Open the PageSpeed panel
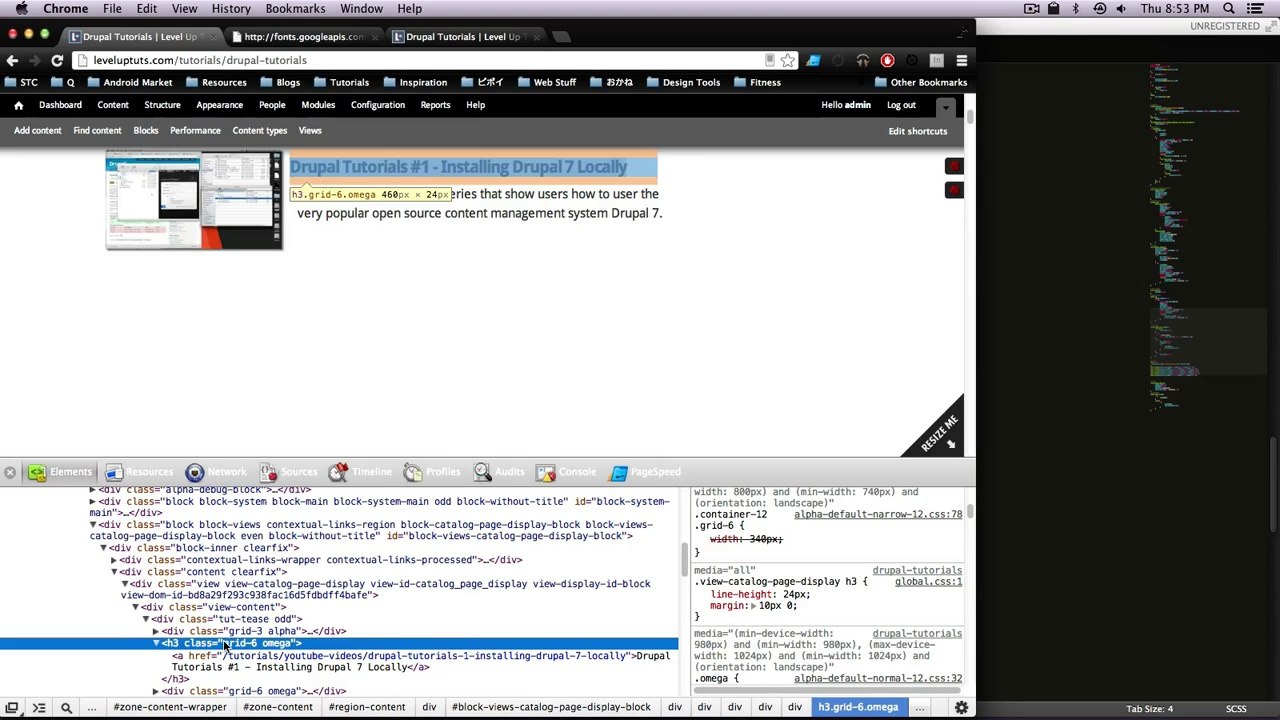This screenshot has width=1280, height=720. [645, 472]
